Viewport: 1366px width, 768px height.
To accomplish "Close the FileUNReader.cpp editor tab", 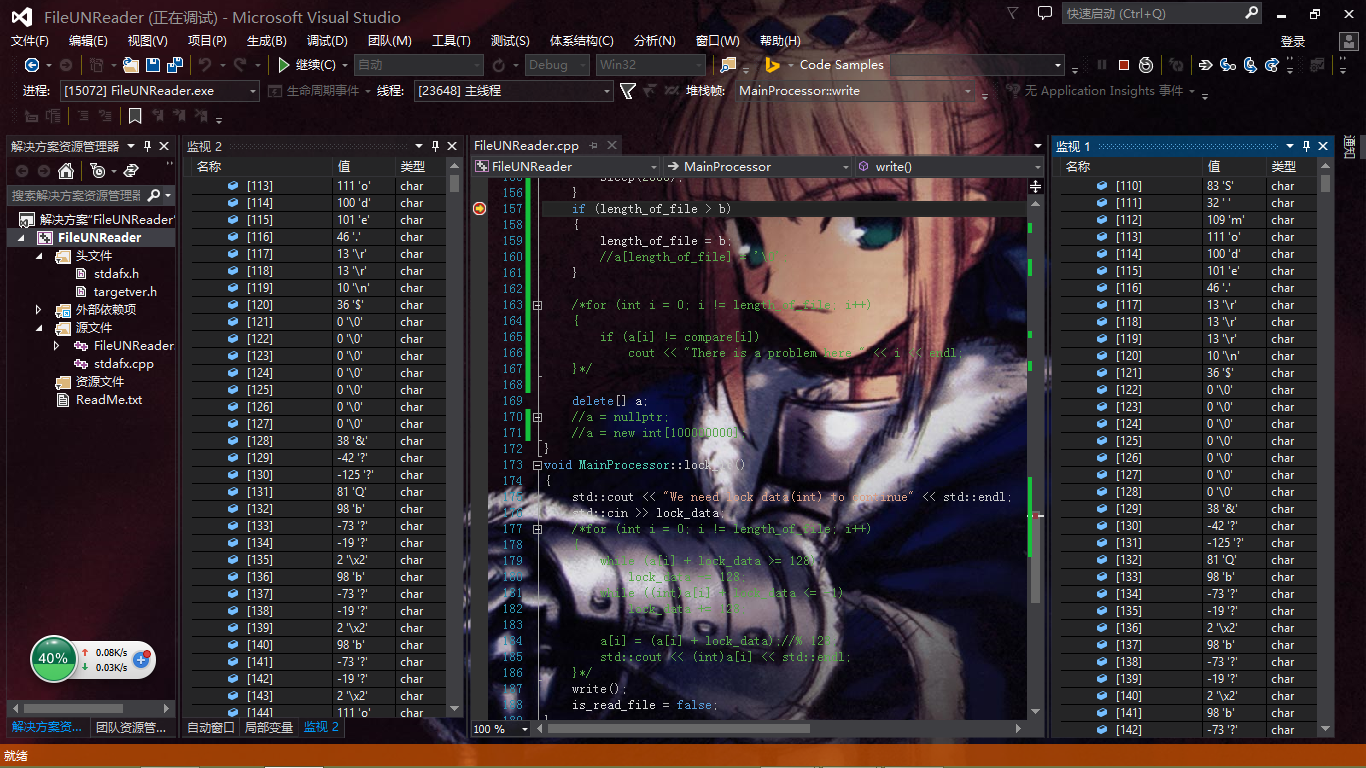I will click(x=612, y=146).
